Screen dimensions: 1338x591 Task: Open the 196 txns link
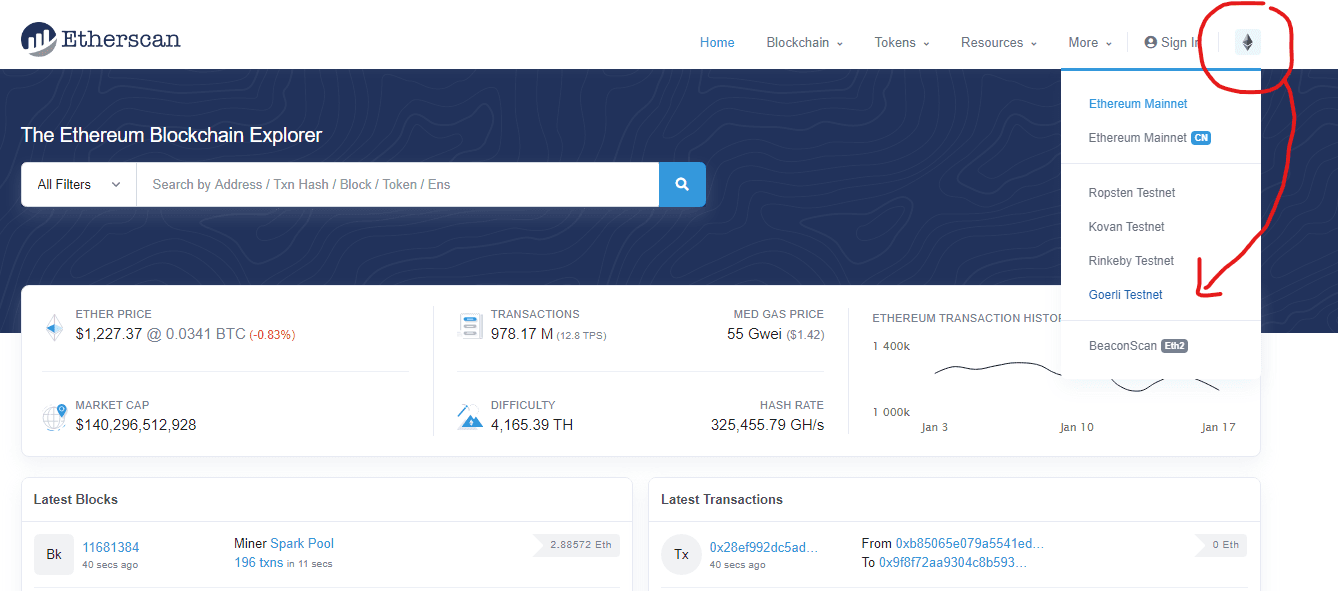pyautogui.click(x=259, y=563)
